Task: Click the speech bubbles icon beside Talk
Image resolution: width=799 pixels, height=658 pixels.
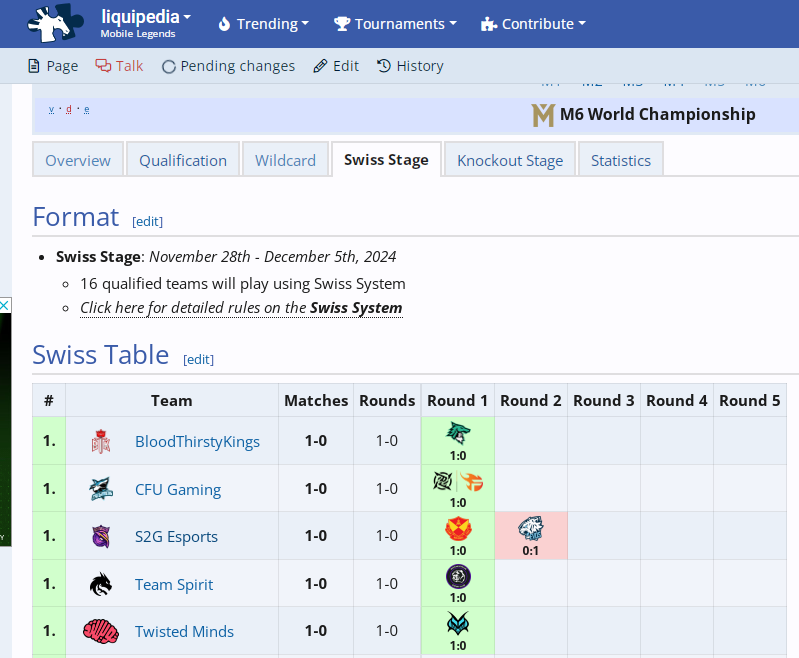Action: point(103,66)
